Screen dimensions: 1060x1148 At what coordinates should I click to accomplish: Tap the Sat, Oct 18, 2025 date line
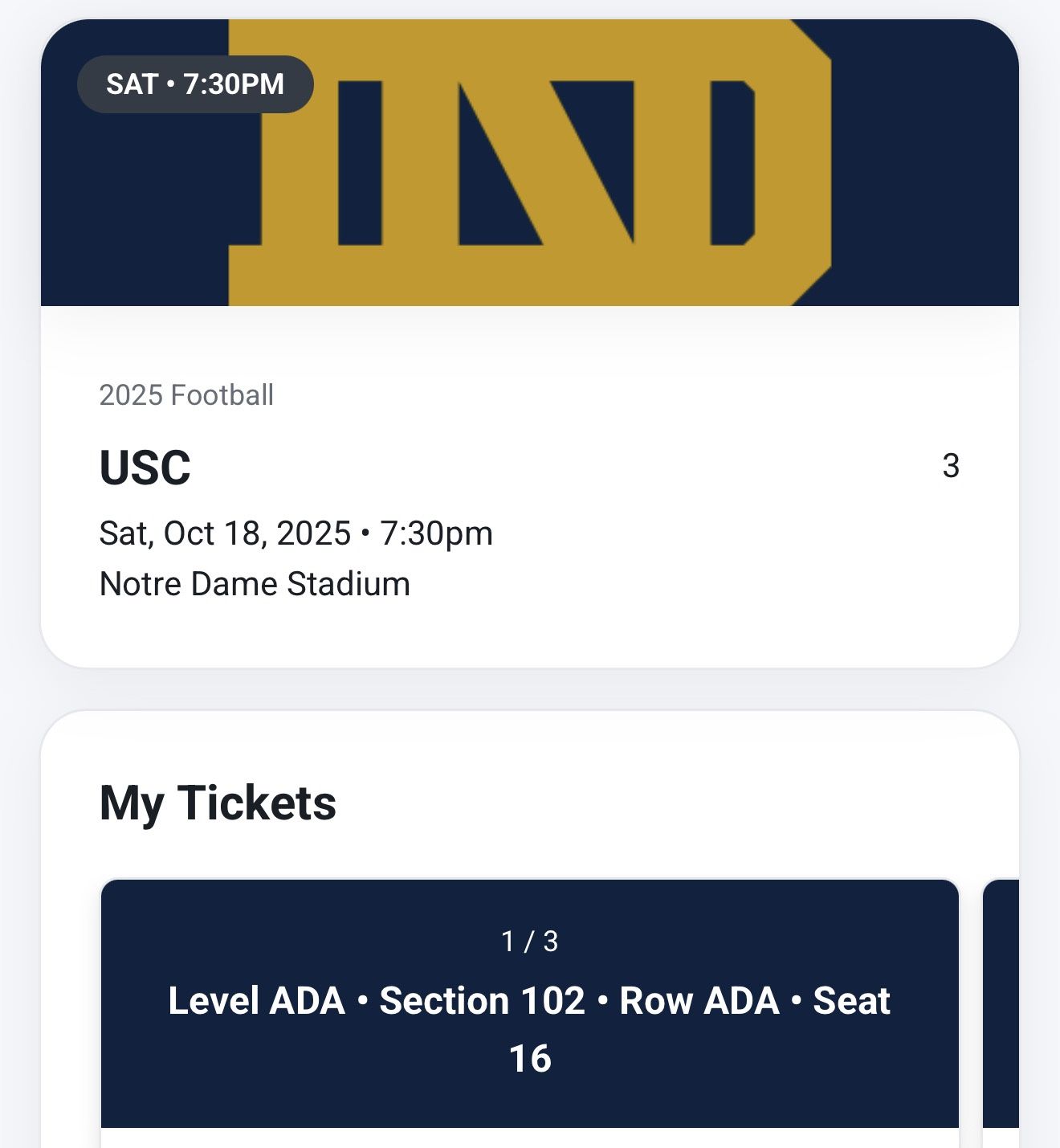[x=225, y=533]
